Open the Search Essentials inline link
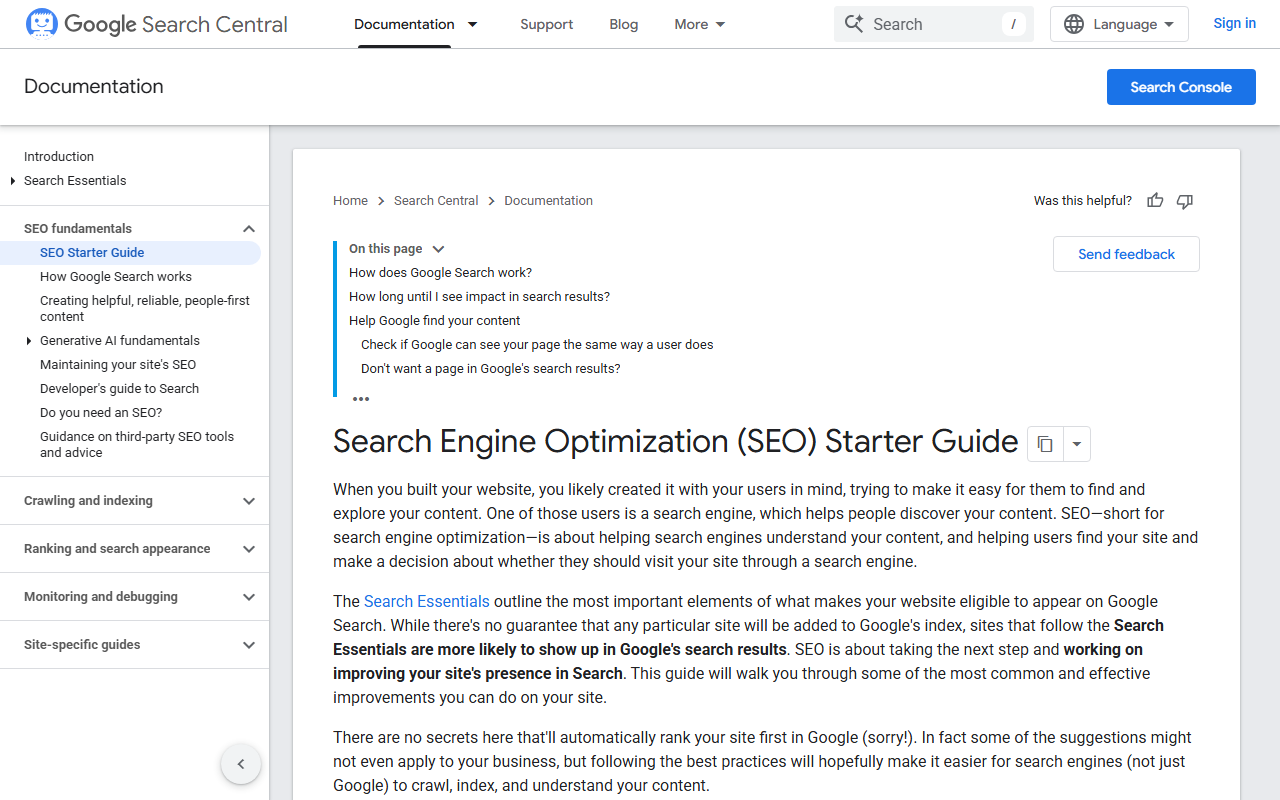1280x800 pixels. (x=427, y=601)
